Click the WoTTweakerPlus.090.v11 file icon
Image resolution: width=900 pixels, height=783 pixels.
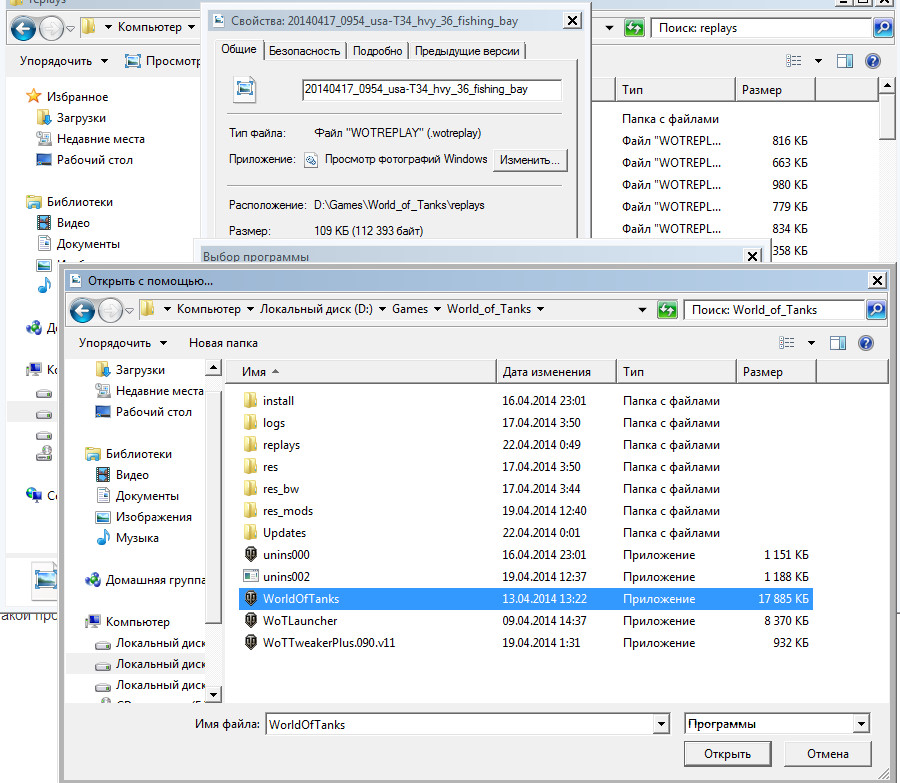pyautogui.click(x=251, y=643)
